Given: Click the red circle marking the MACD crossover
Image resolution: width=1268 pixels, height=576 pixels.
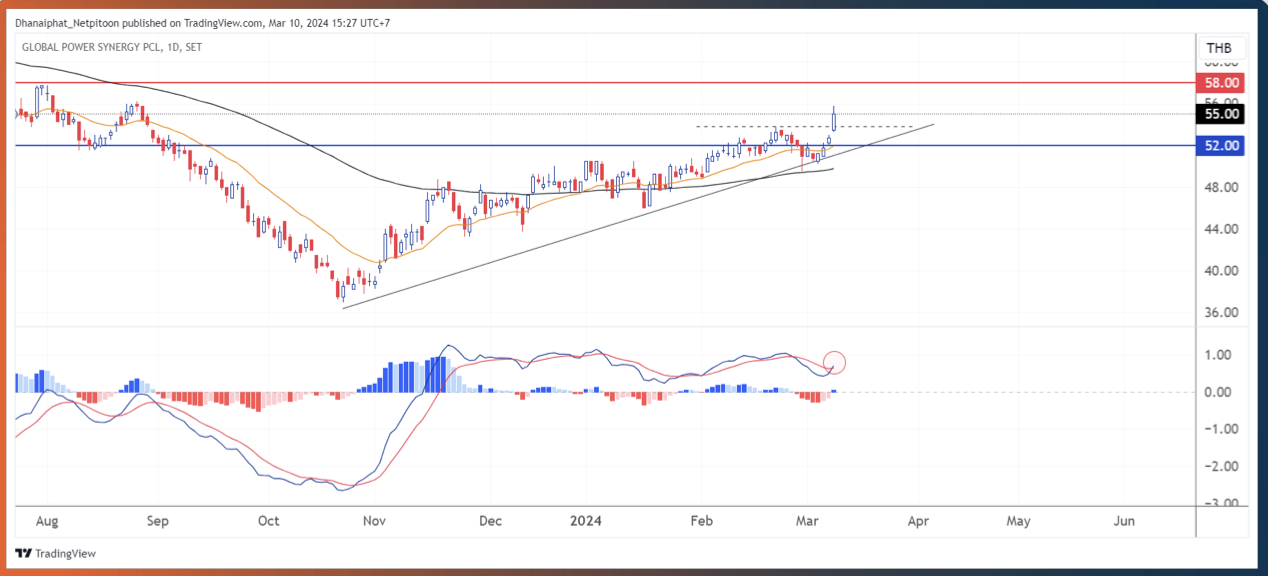Looking at the screenshot, I should [835, 363].
